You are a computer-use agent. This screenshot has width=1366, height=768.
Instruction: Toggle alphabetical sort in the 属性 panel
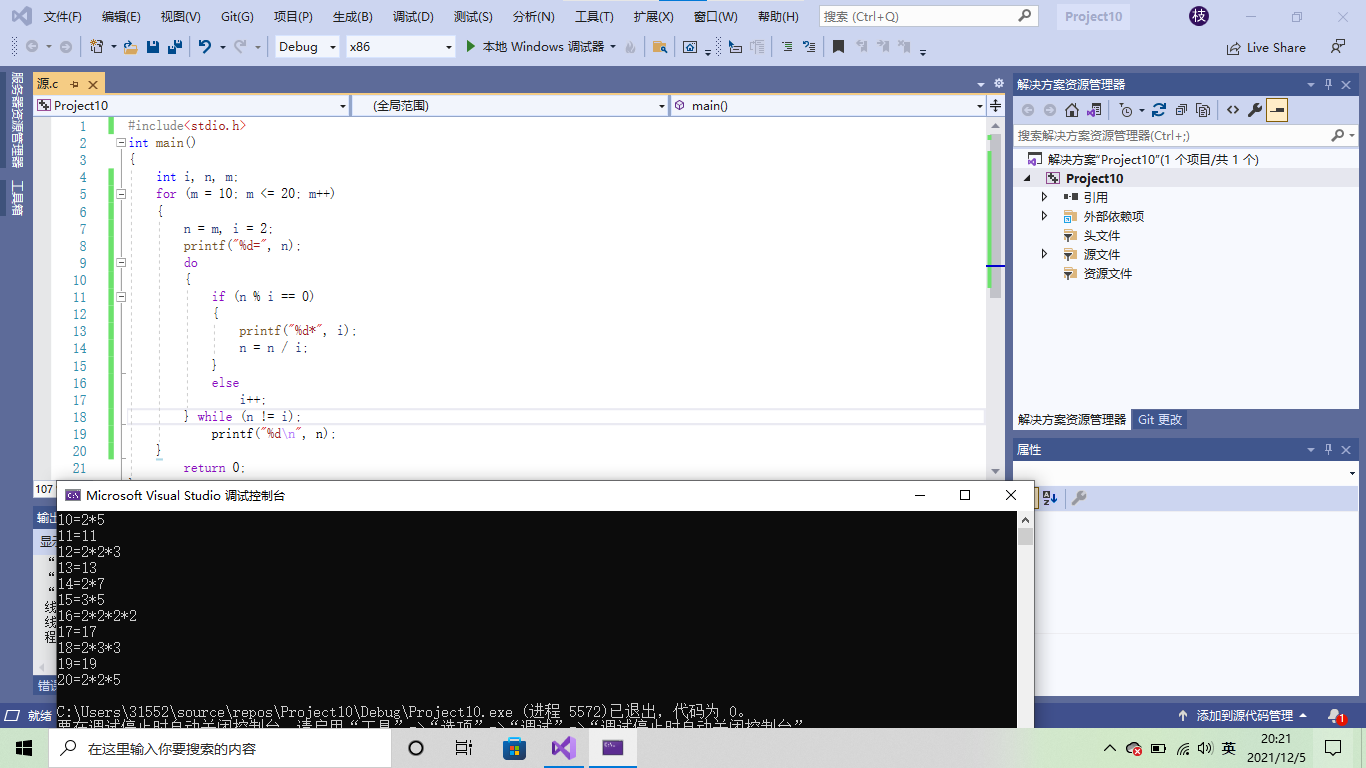pyautogui.click(x=1050, y=498)
